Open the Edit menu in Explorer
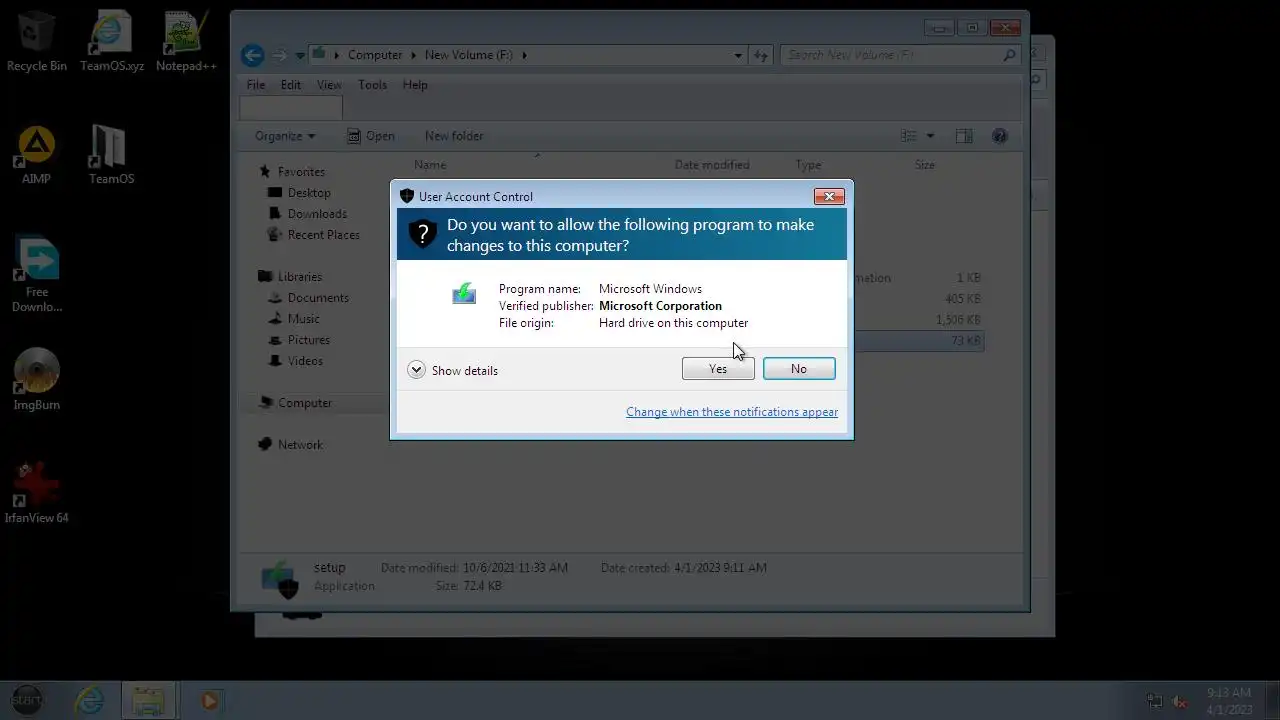 click(291, 85)
